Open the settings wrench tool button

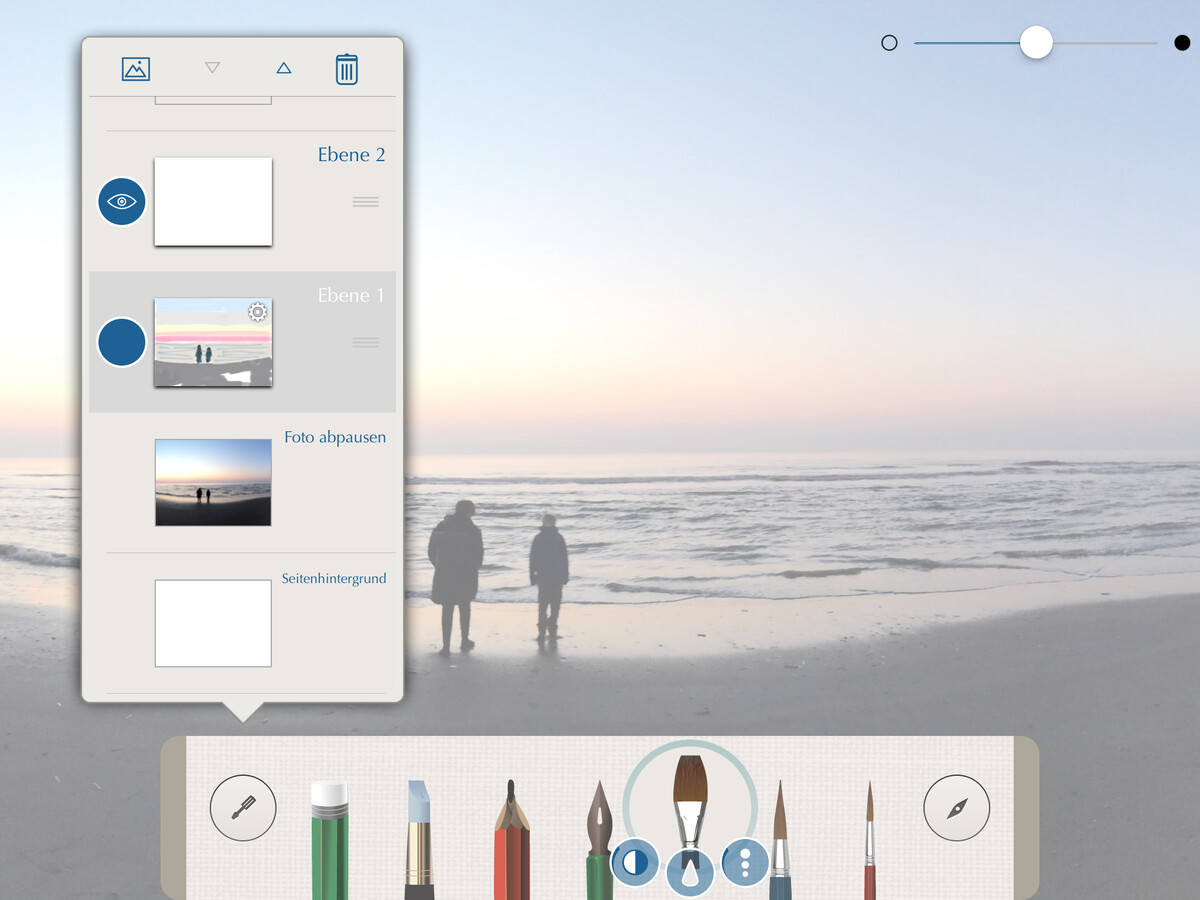[x=243, y=808]
